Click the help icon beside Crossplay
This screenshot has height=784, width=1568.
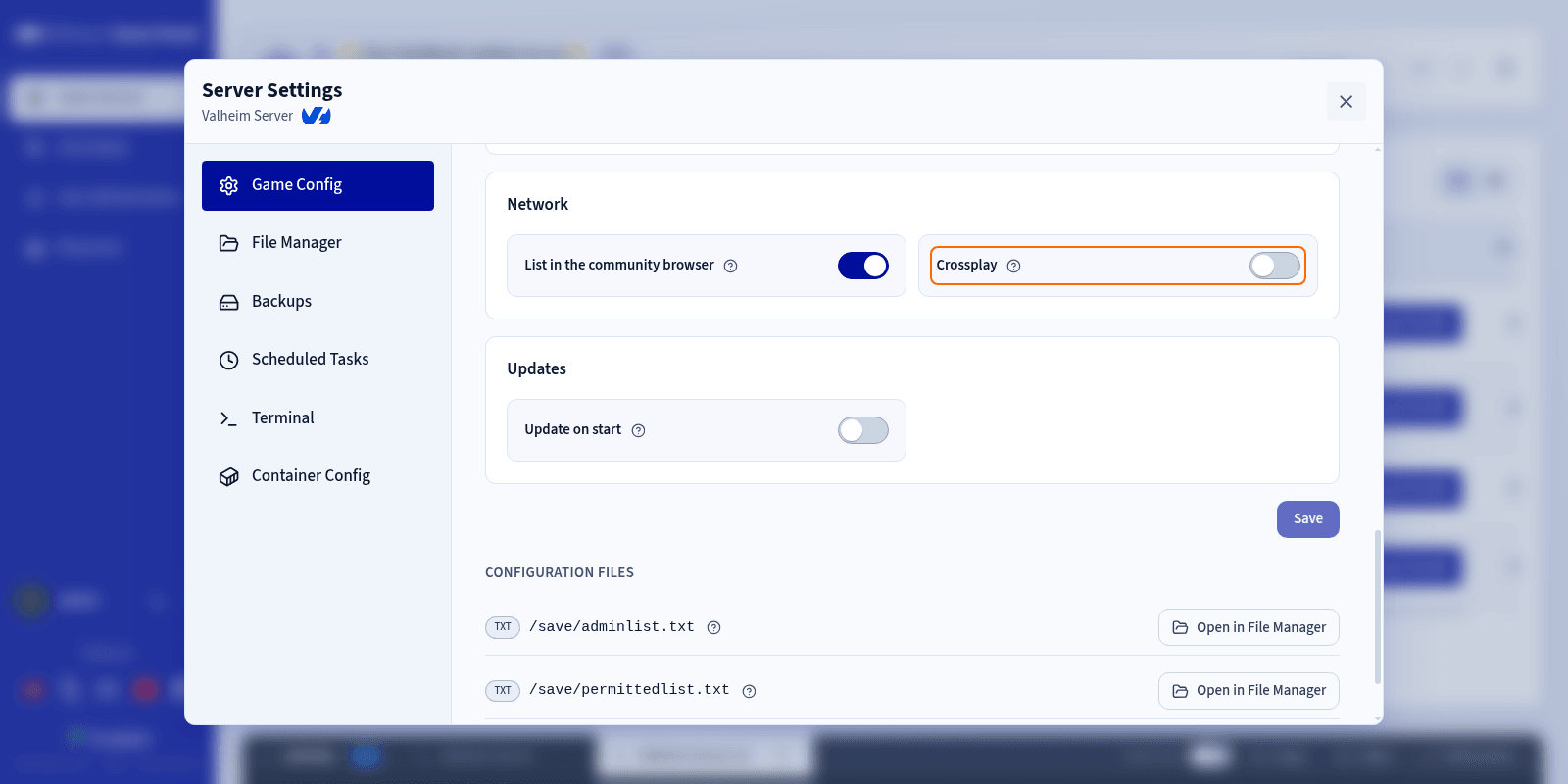click(x=1014, y=266)
